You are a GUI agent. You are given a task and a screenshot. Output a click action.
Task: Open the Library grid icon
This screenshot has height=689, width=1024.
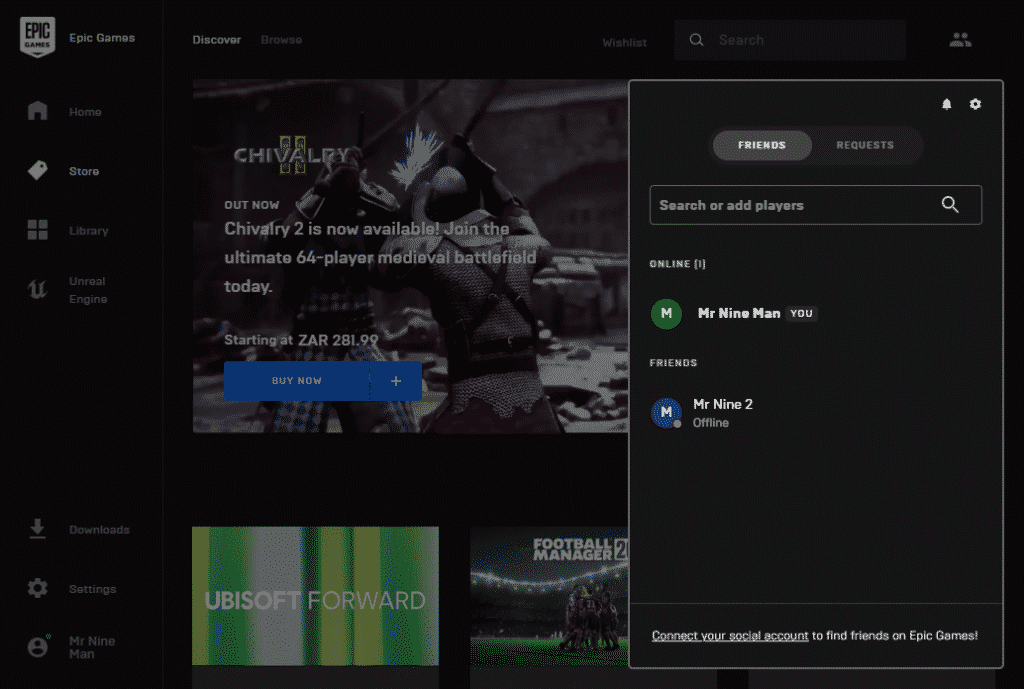(x=37, y=230)
